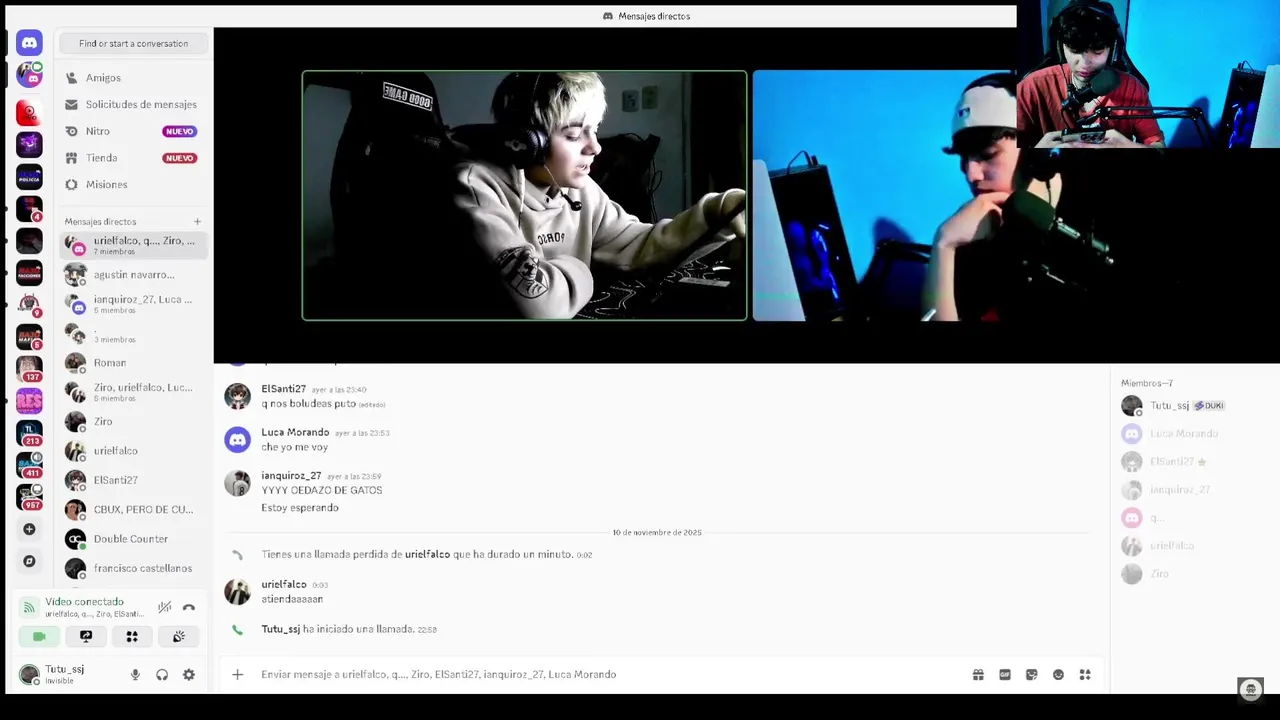The image size is (1280, 720).
Task: Click Tutu_ssj ha iniciado una llamada
Action: 338,629
